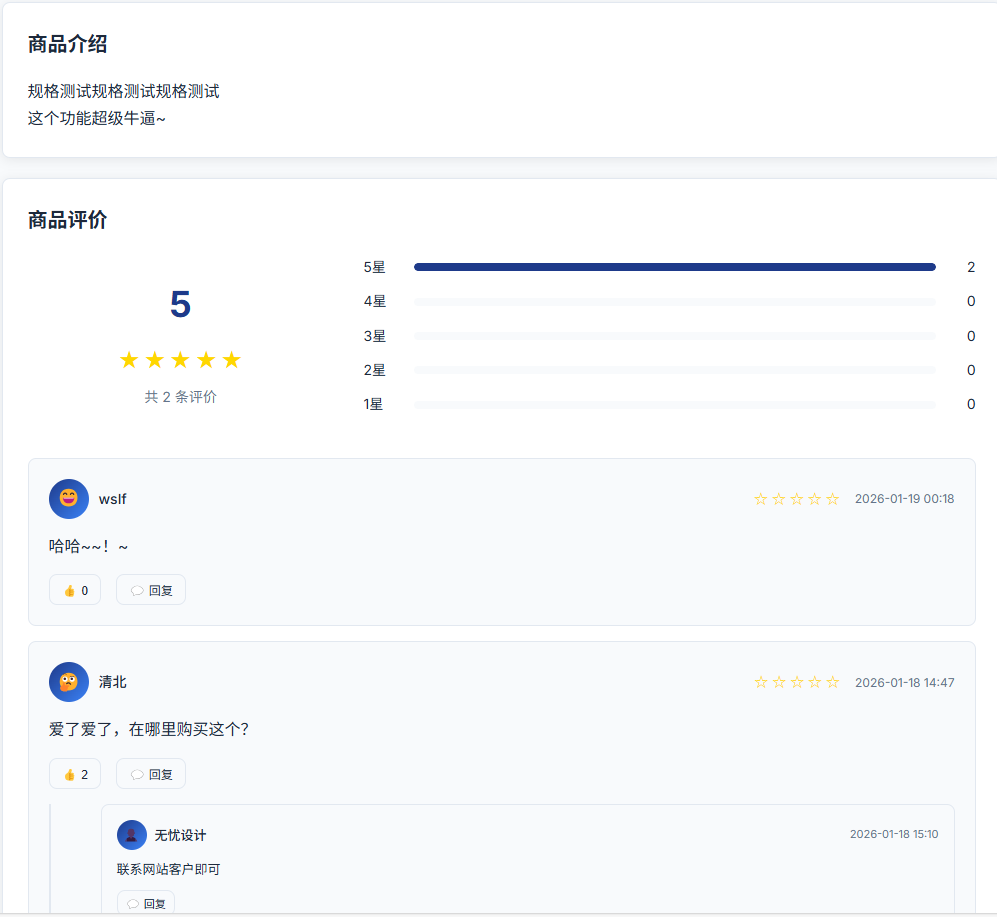Open reviewer wslf's profile name

click(112, 498)
